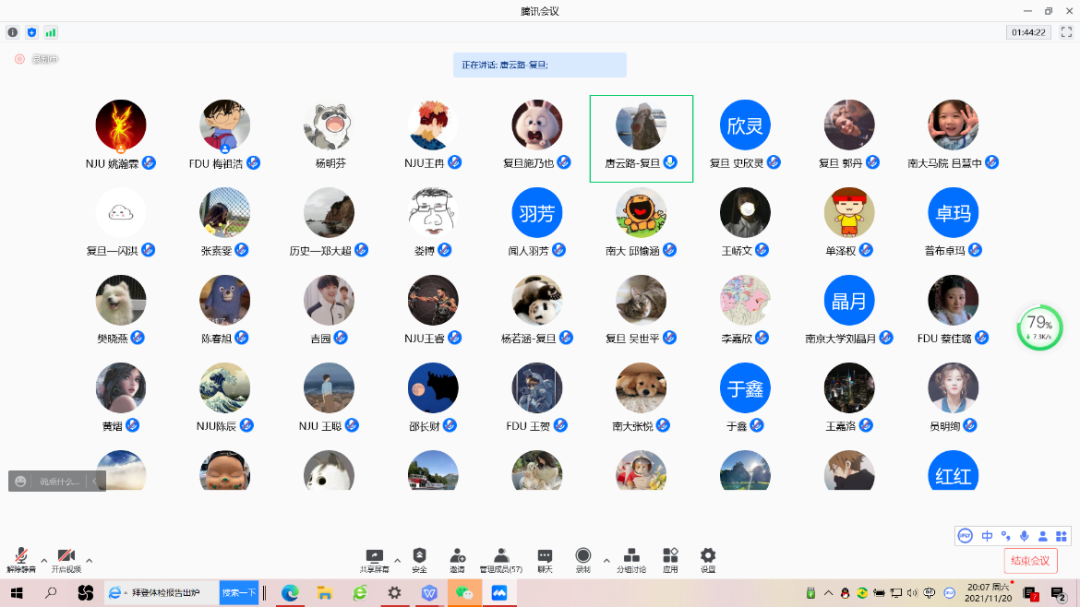Screen dimensions: 1080x607
Task: Start recording with 录制 button
Action: pyautogui.click(x=583, y=559)
